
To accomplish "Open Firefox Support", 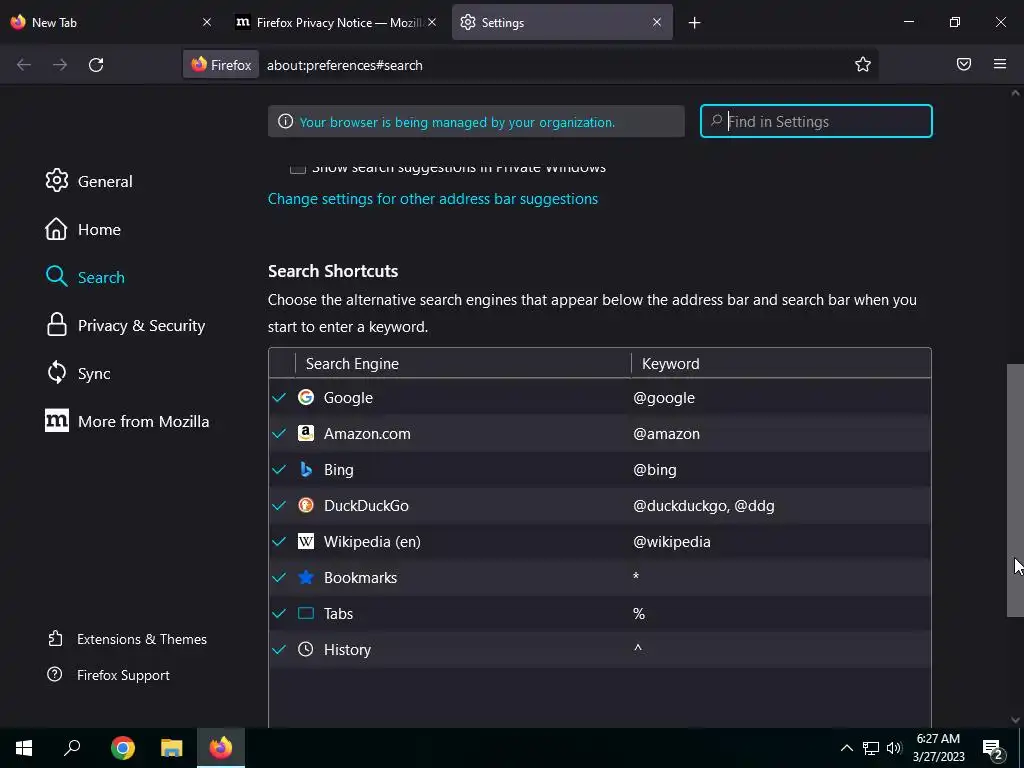I will tap(108, 675).
